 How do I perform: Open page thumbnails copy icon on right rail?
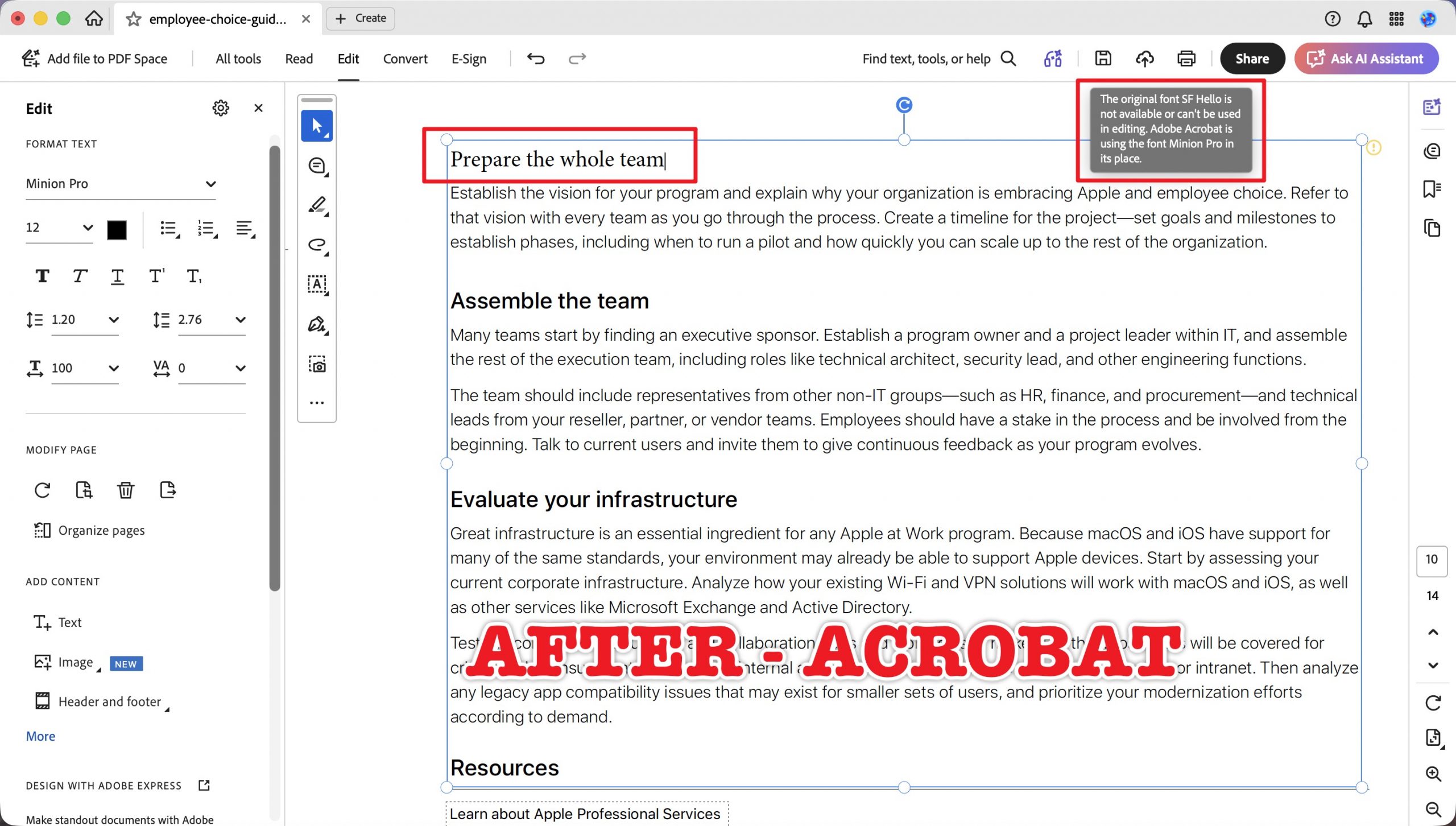pos(1432,228)
